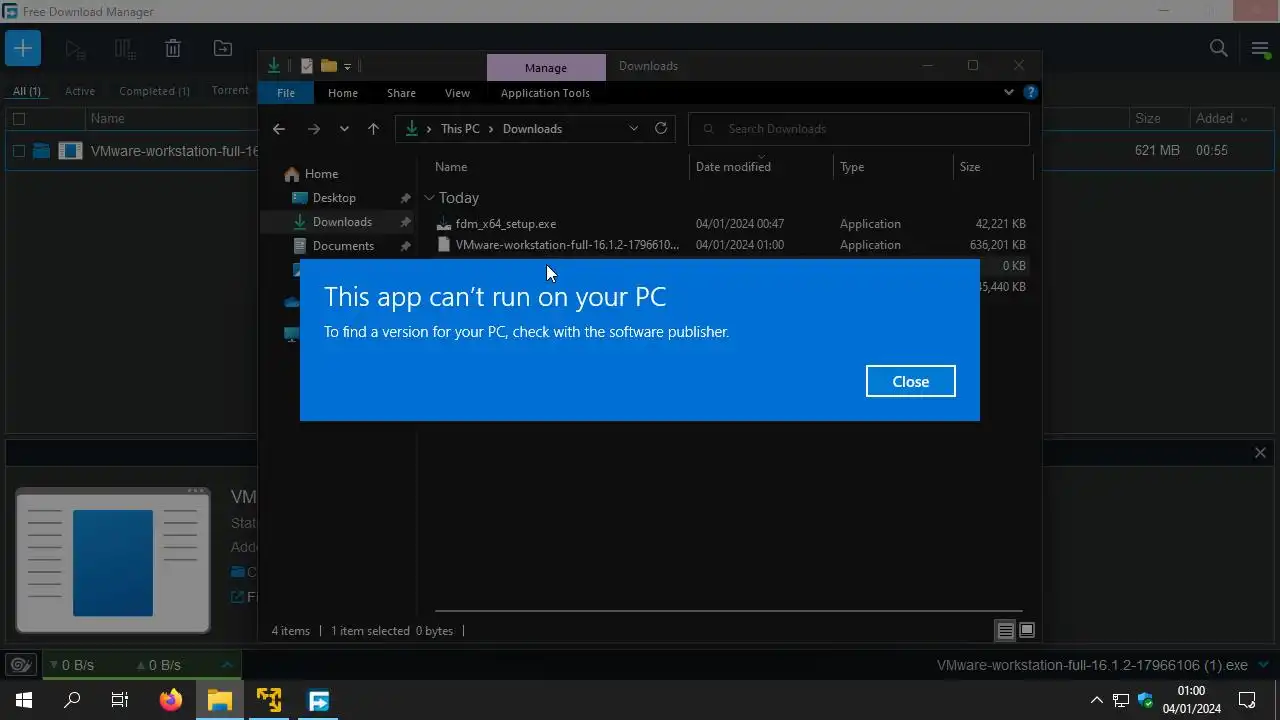Image resolution: width=1280 pixels, height=720 pixels.
Task: Click the file type icon in VMware download row
Action: (70, 151)
